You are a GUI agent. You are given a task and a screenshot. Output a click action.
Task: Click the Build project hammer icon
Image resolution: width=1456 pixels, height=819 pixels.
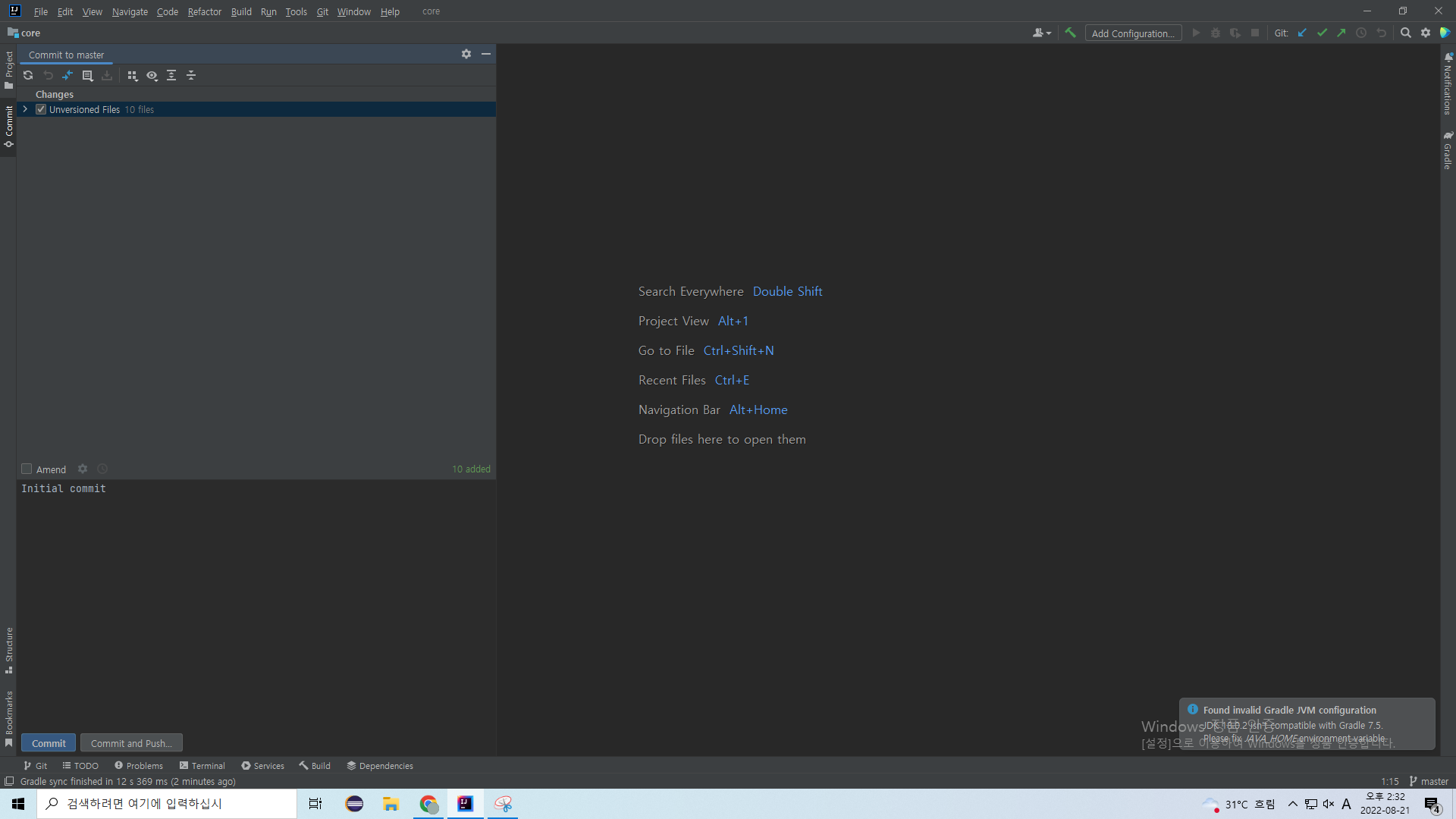[1070, 33]
